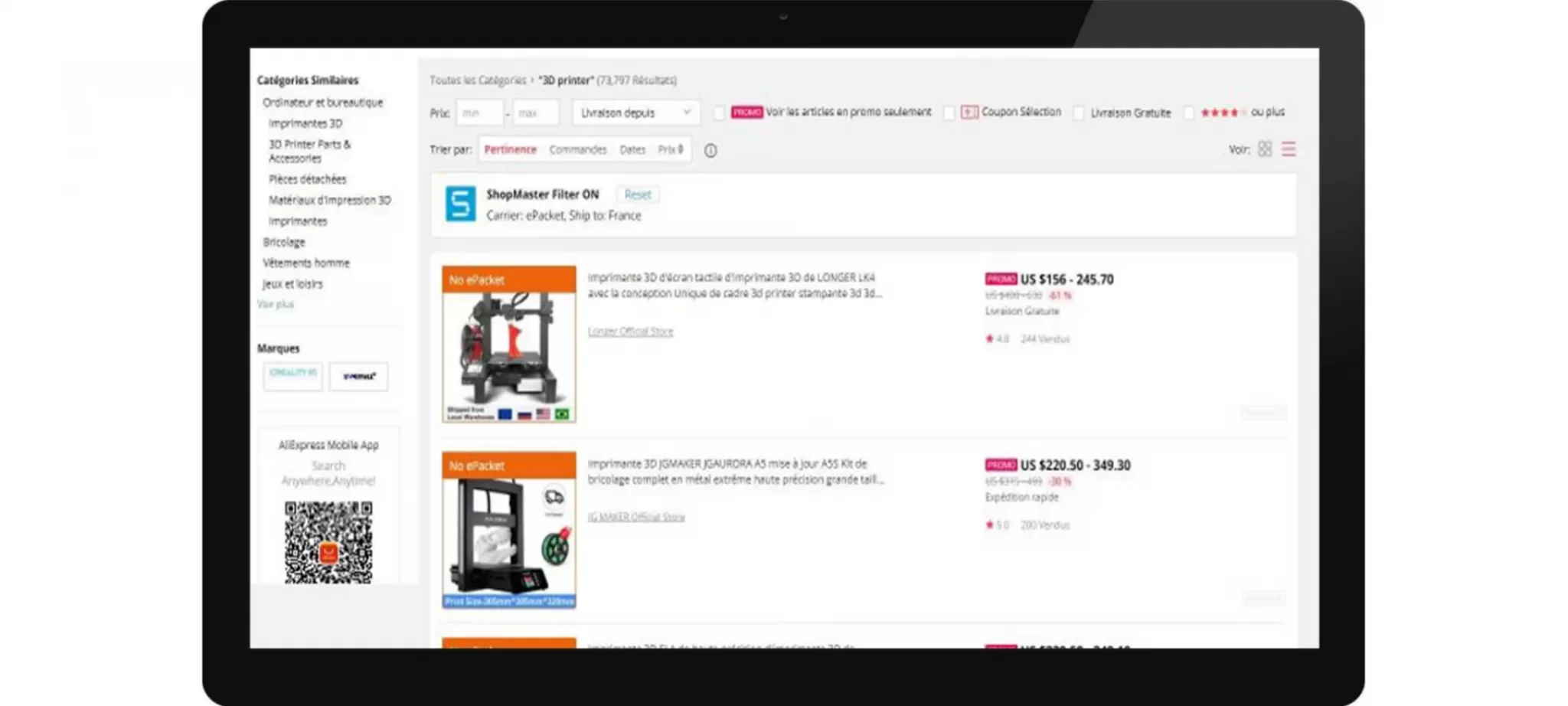Select Bricolage category

point(284,241)
